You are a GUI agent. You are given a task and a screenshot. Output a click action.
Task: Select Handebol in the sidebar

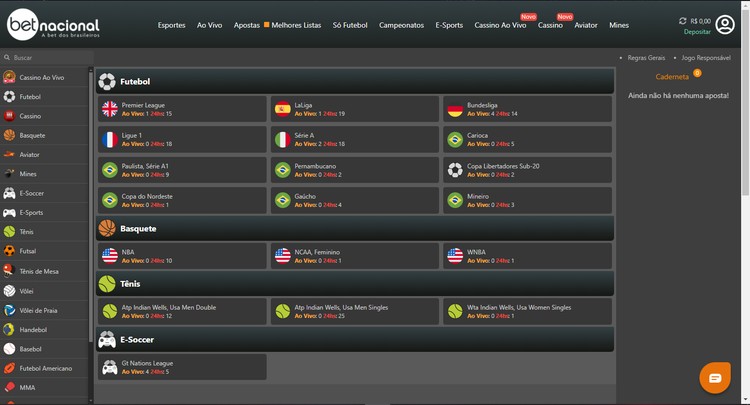(44, 329)
